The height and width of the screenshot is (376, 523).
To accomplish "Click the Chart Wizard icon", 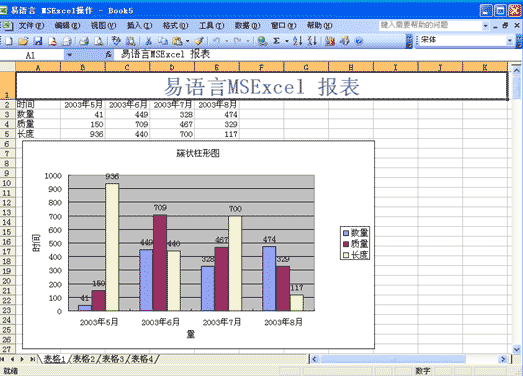I will [330, 41].
